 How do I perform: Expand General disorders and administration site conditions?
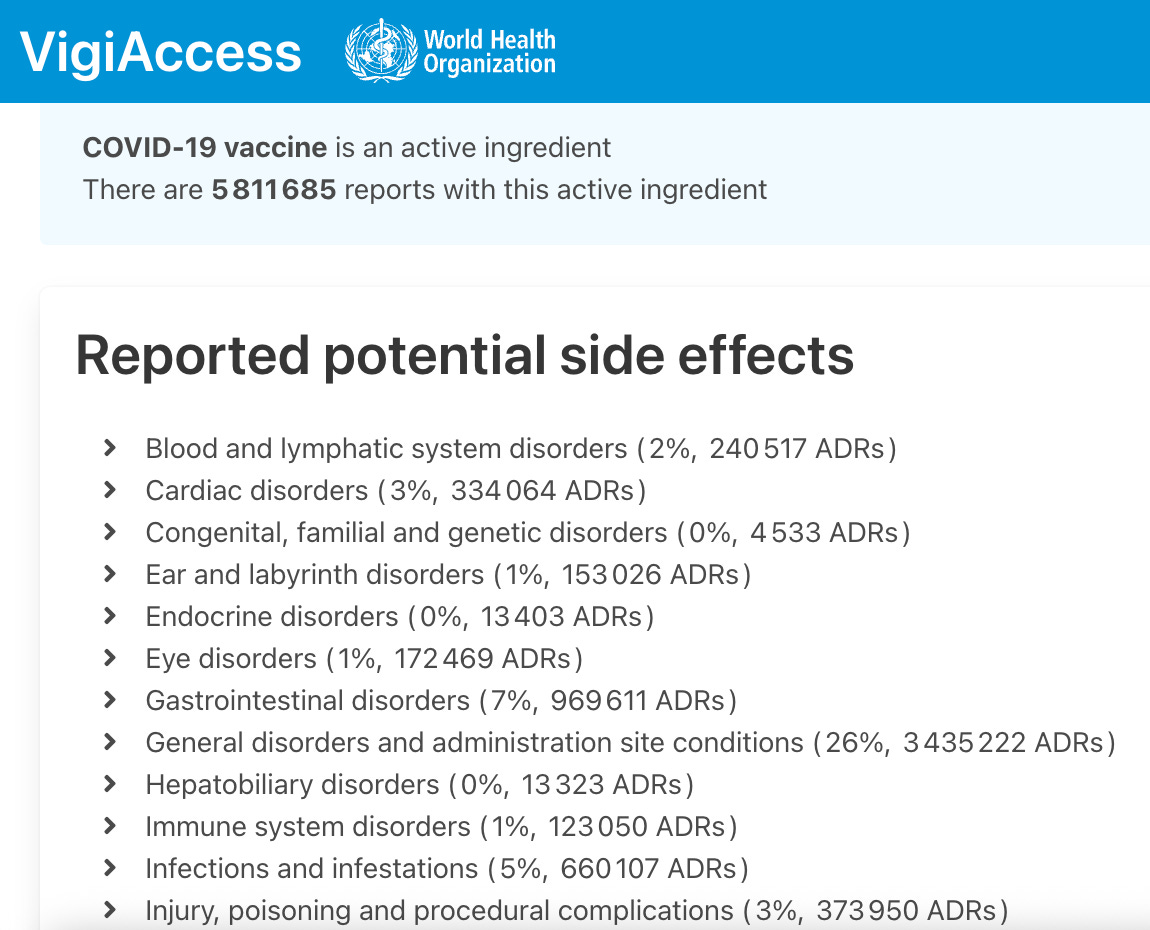(x=108, y=742)
